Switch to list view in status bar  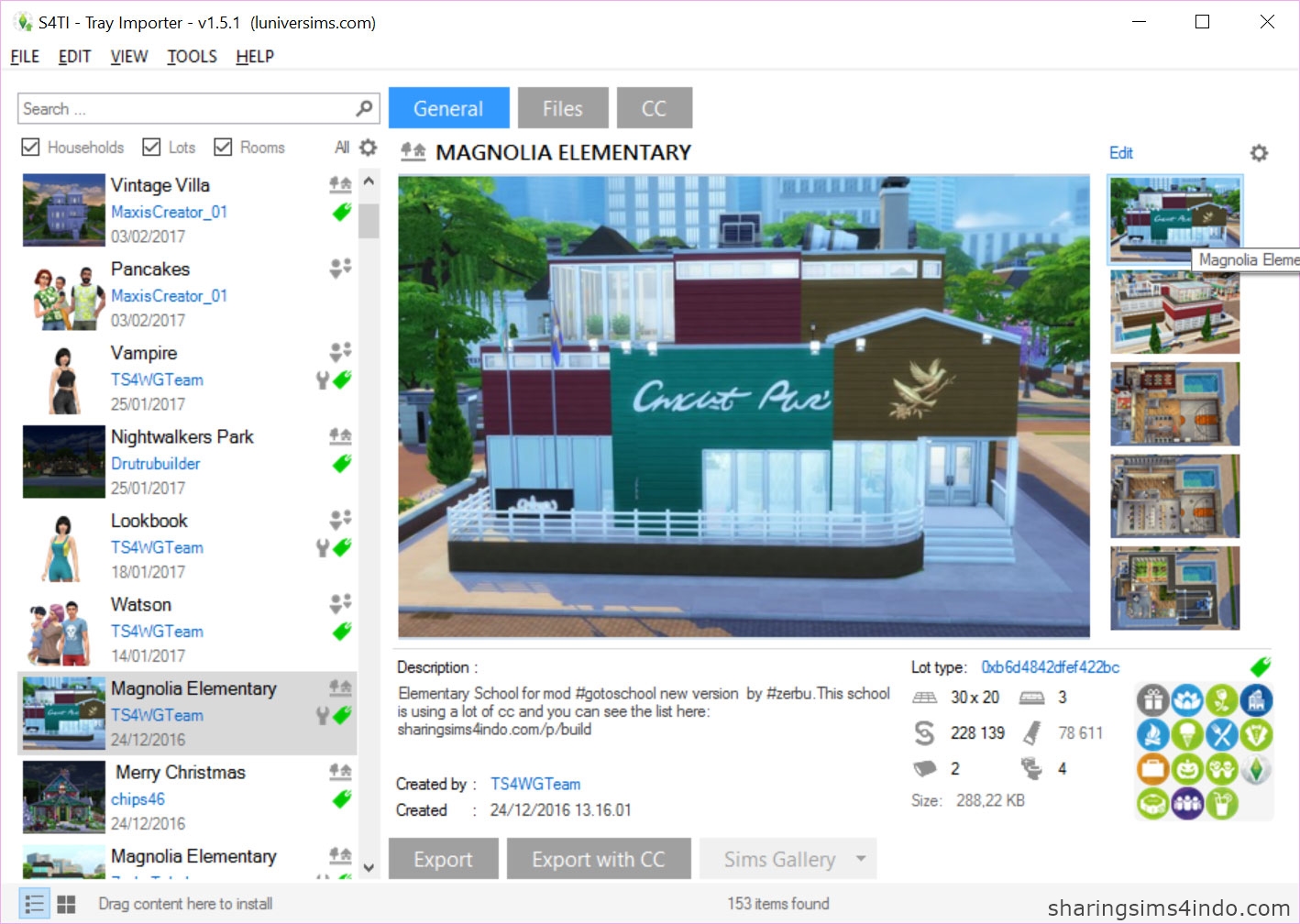pyautogui.click(x=35, y=904)
